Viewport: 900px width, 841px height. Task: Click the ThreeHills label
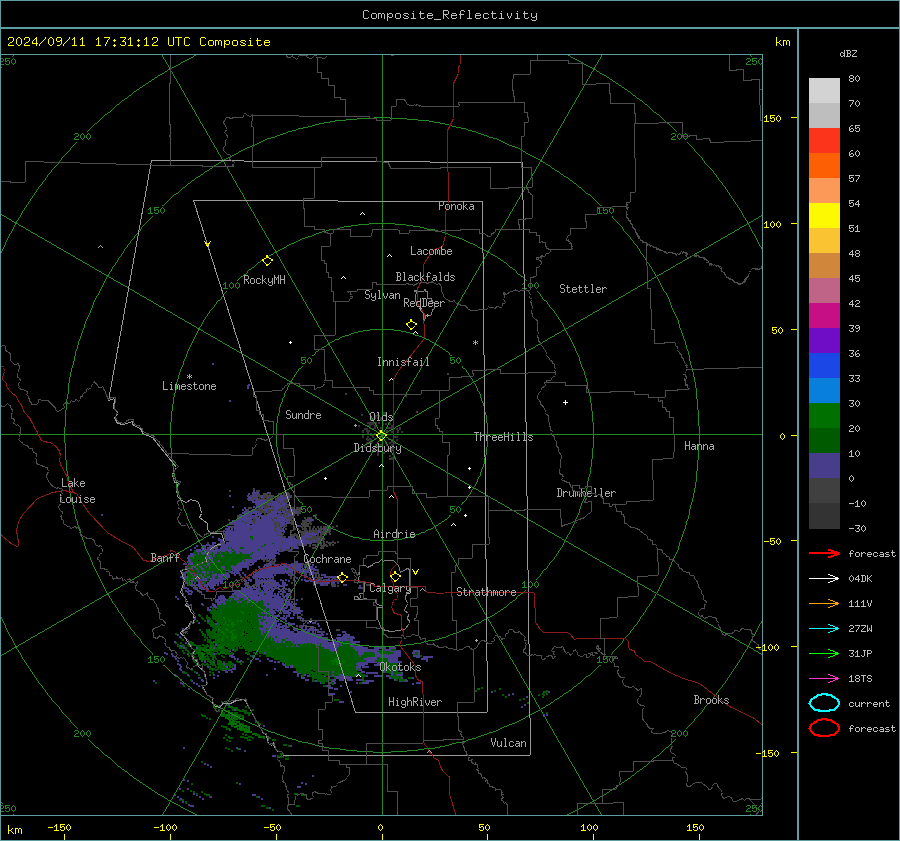(503, 437)
